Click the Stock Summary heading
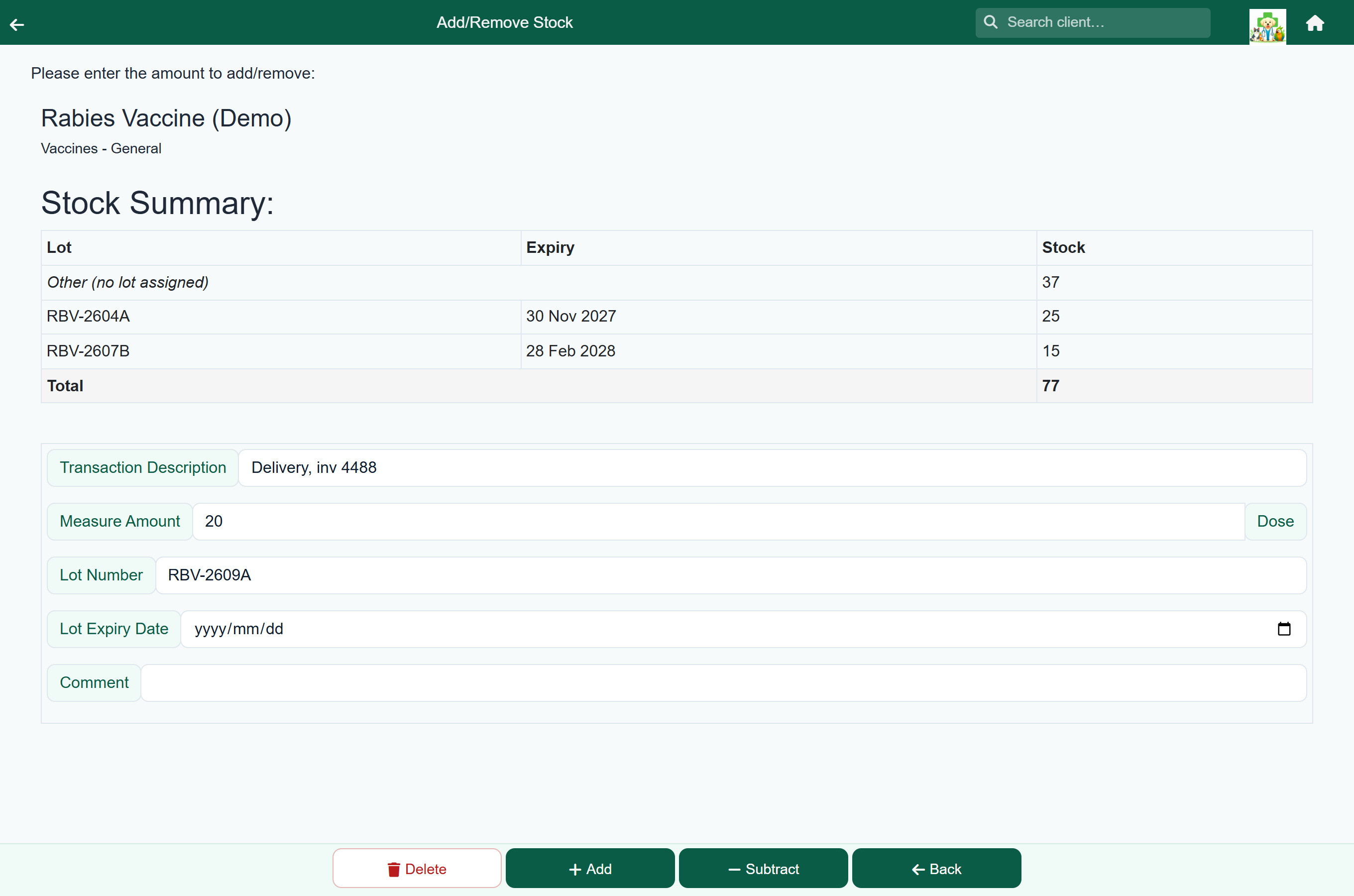The image size is (1354, 896). tap(157, 203)
